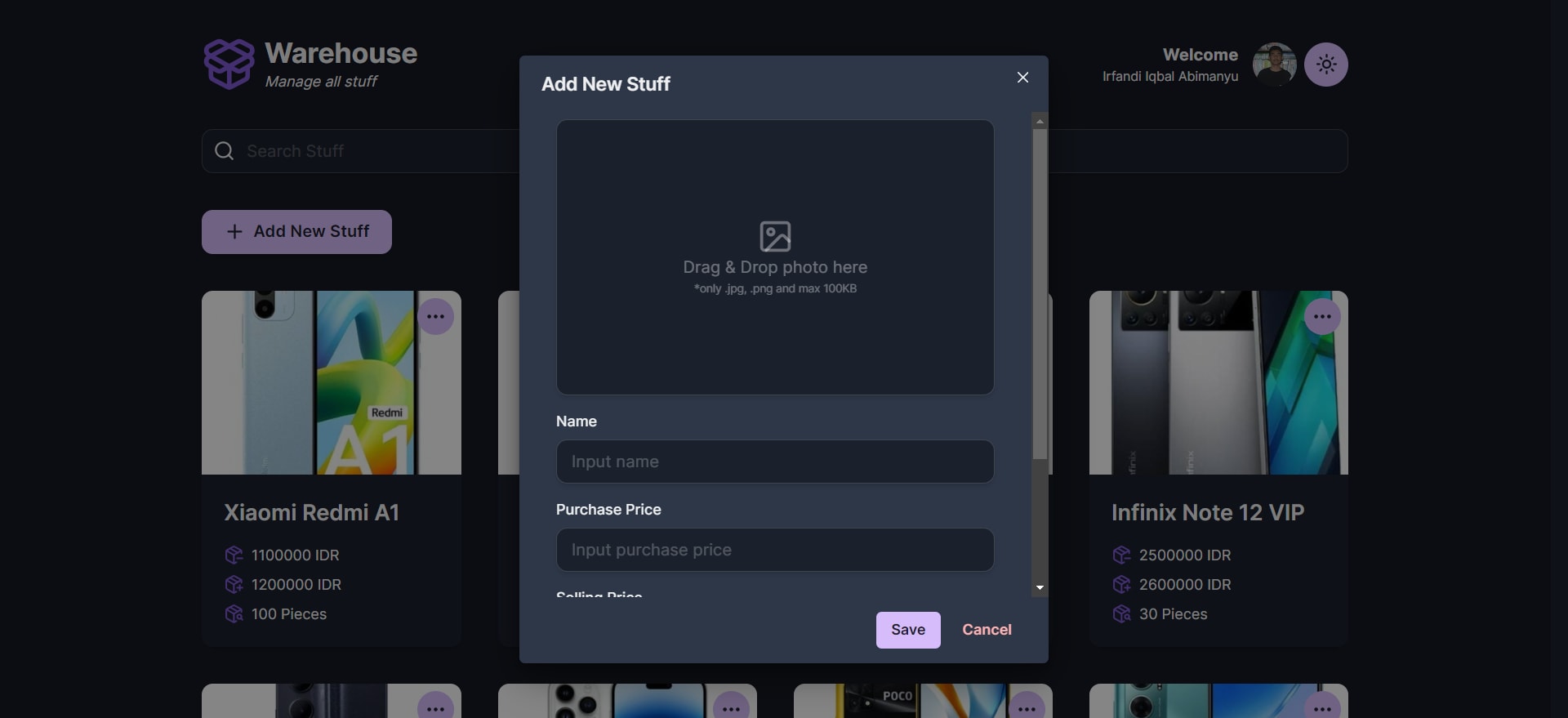Image resolution: width=1568 pixels, height=718 pixels.
Task: Click the Add New Stuff button on the page
Action: (x=296, y=232)
